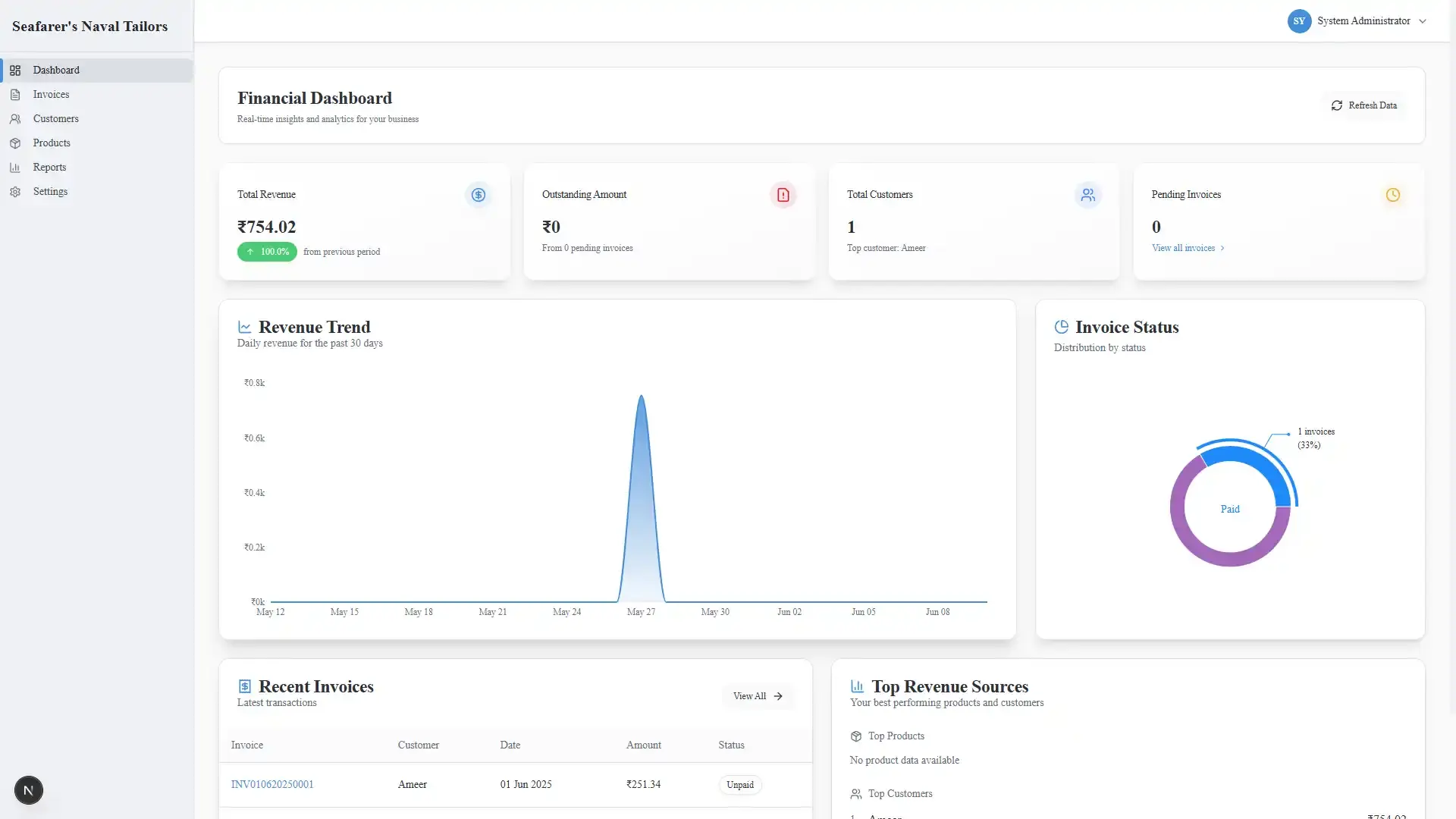Click the Refresh Data button
Image resolution: width=1456 pixels, height=819 pixels.
coord(1364,105)
